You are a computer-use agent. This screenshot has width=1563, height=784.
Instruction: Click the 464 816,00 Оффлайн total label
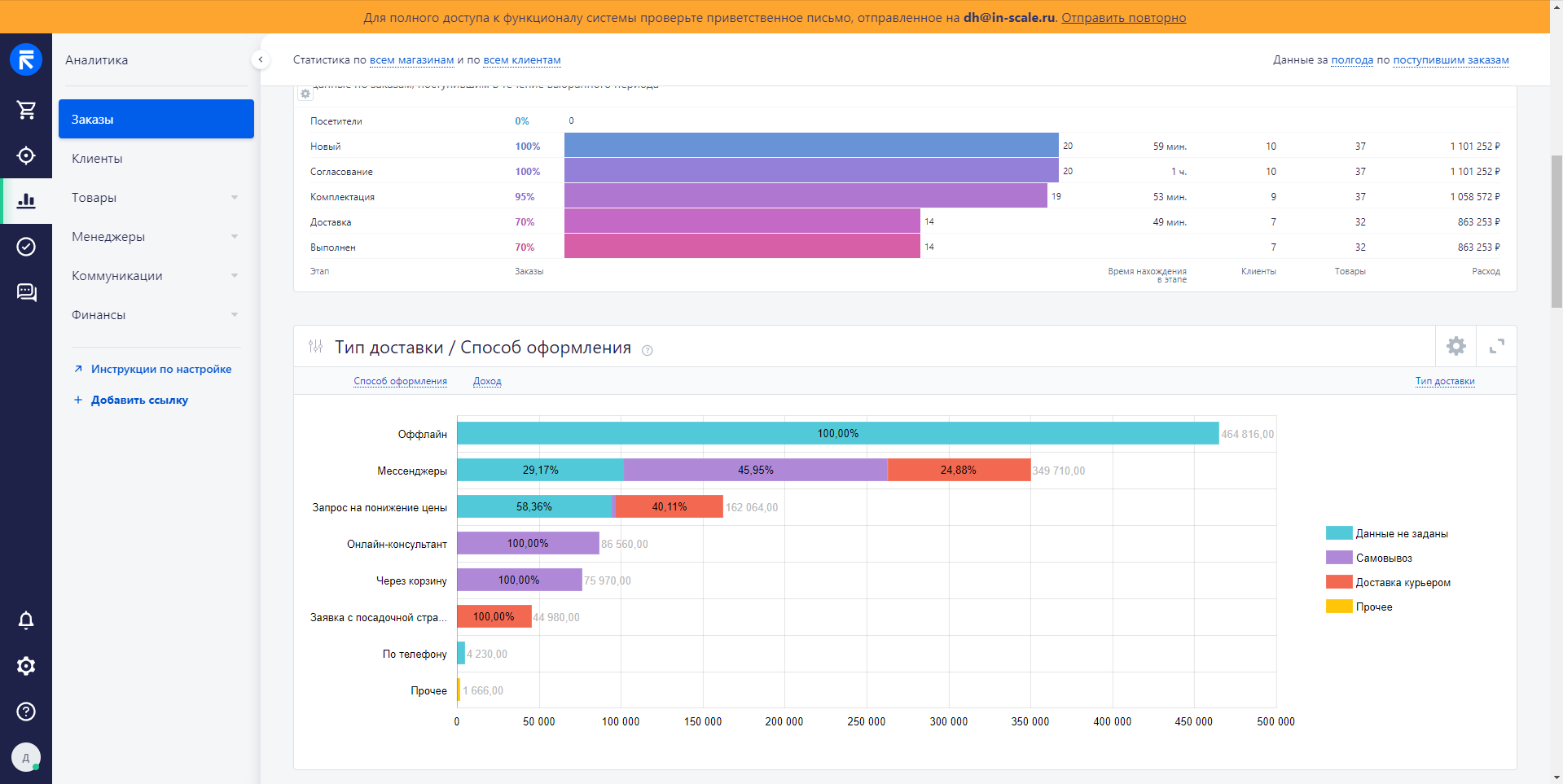[1248, 434]
